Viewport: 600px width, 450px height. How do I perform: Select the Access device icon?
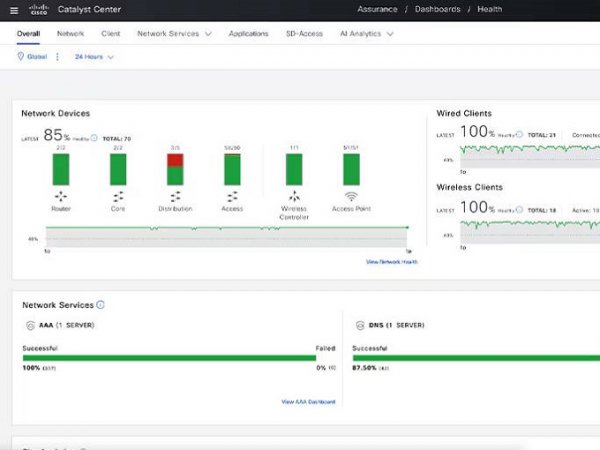[232, 196]
